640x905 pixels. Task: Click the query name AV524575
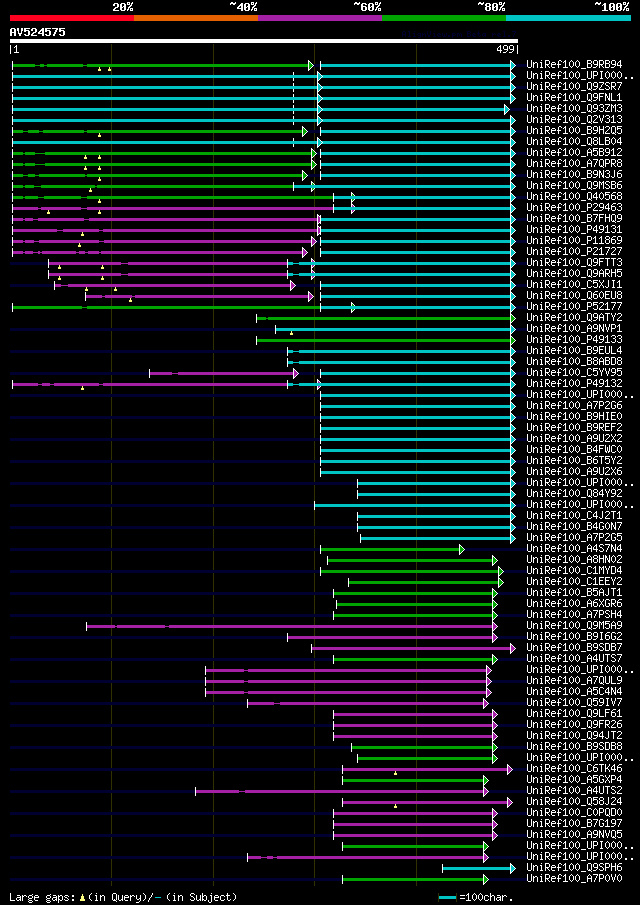pyautogui.click(x=38, y=32)
